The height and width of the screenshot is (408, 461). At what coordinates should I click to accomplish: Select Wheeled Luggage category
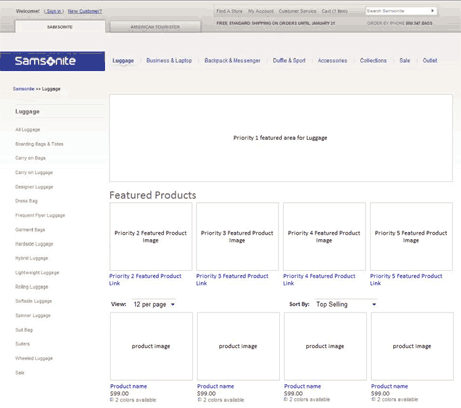click(x=34, y=358)
